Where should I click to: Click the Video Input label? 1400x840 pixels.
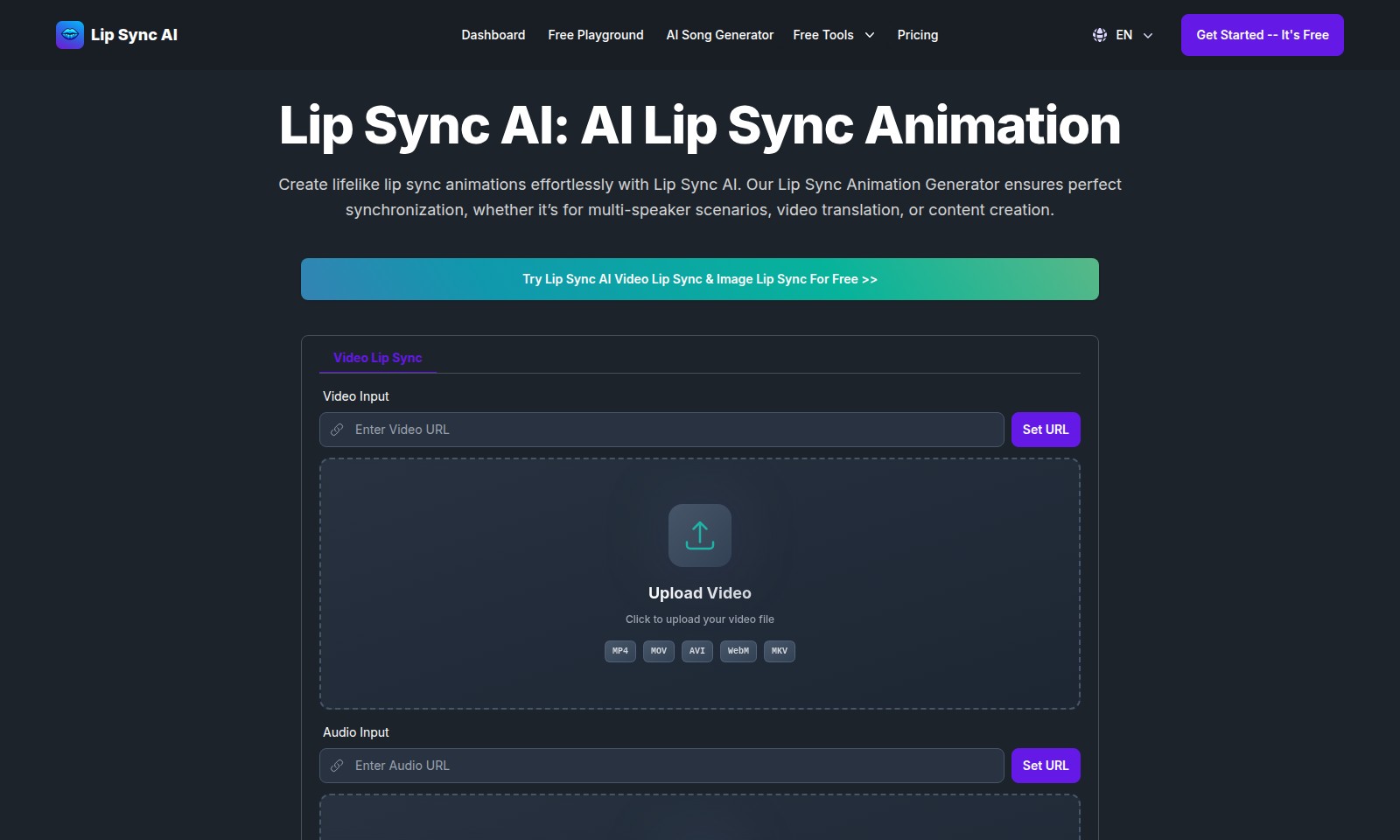point(356,396)
